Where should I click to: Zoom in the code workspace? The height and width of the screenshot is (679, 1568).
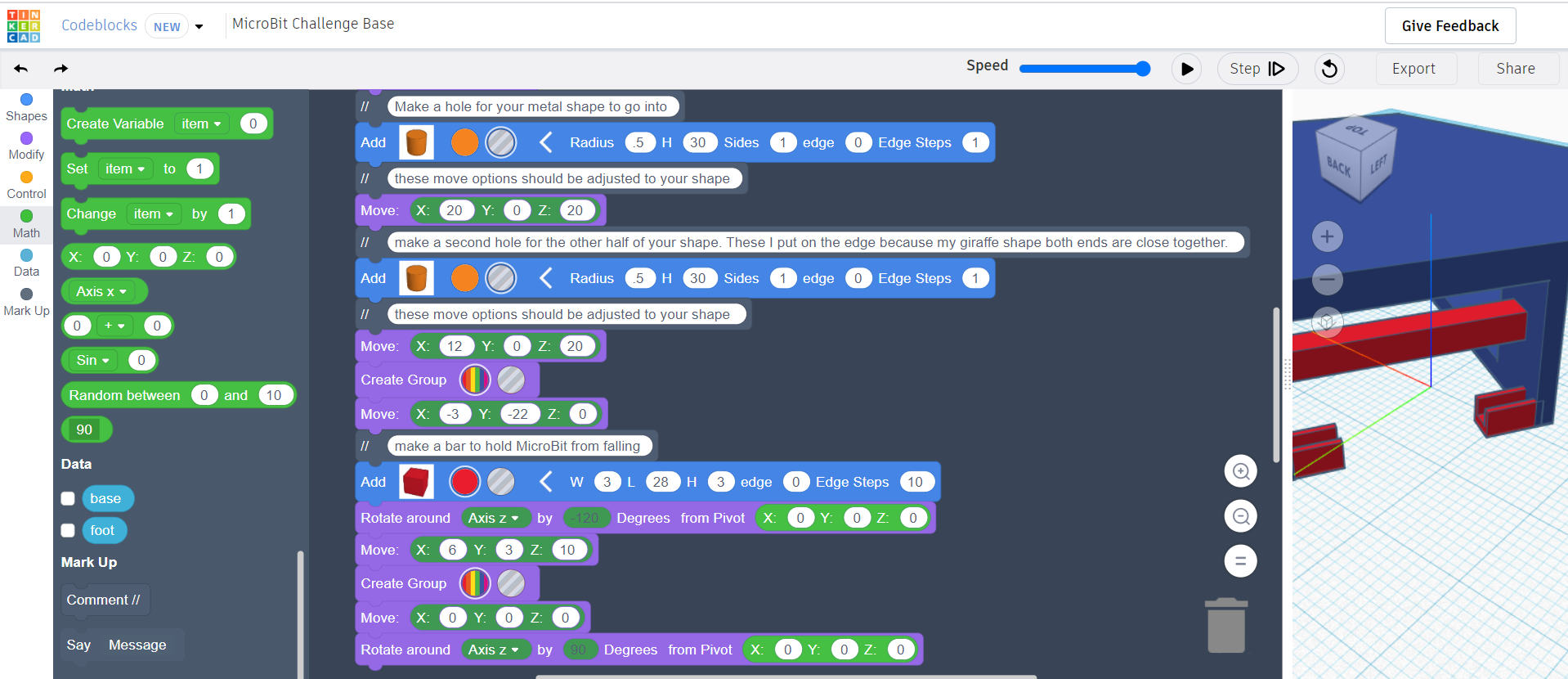tap(1240, 471)
